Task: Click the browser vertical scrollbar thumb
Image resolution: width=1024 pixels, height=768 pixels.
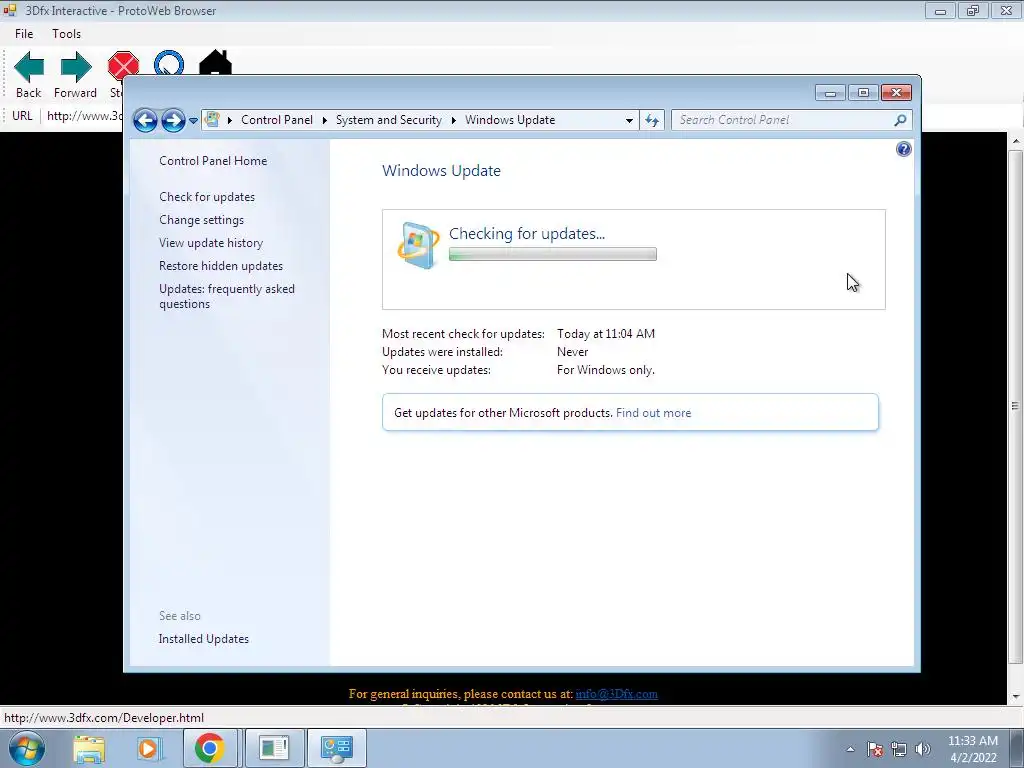Action: click(x=1015, y=406)
